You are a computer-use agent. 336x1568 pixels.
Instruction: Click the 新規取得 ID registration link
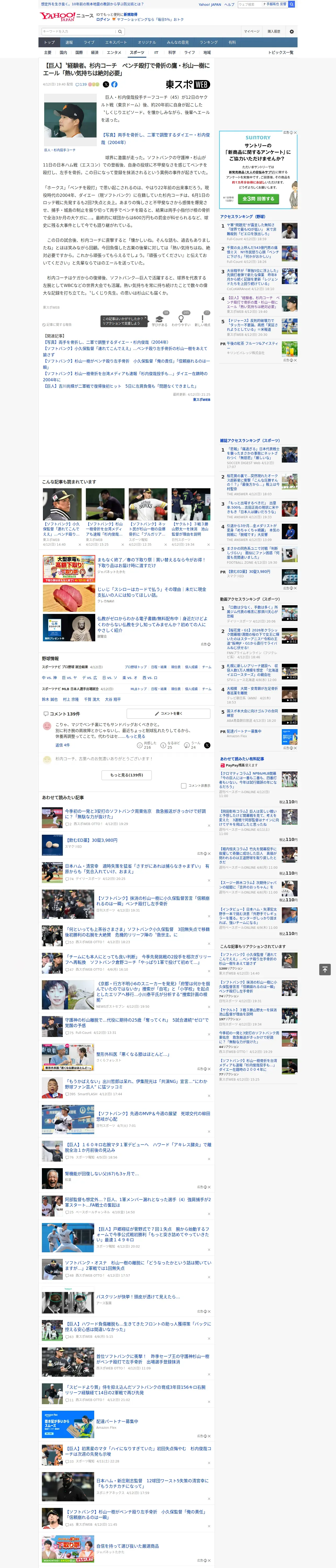click(x=131, y=14)
